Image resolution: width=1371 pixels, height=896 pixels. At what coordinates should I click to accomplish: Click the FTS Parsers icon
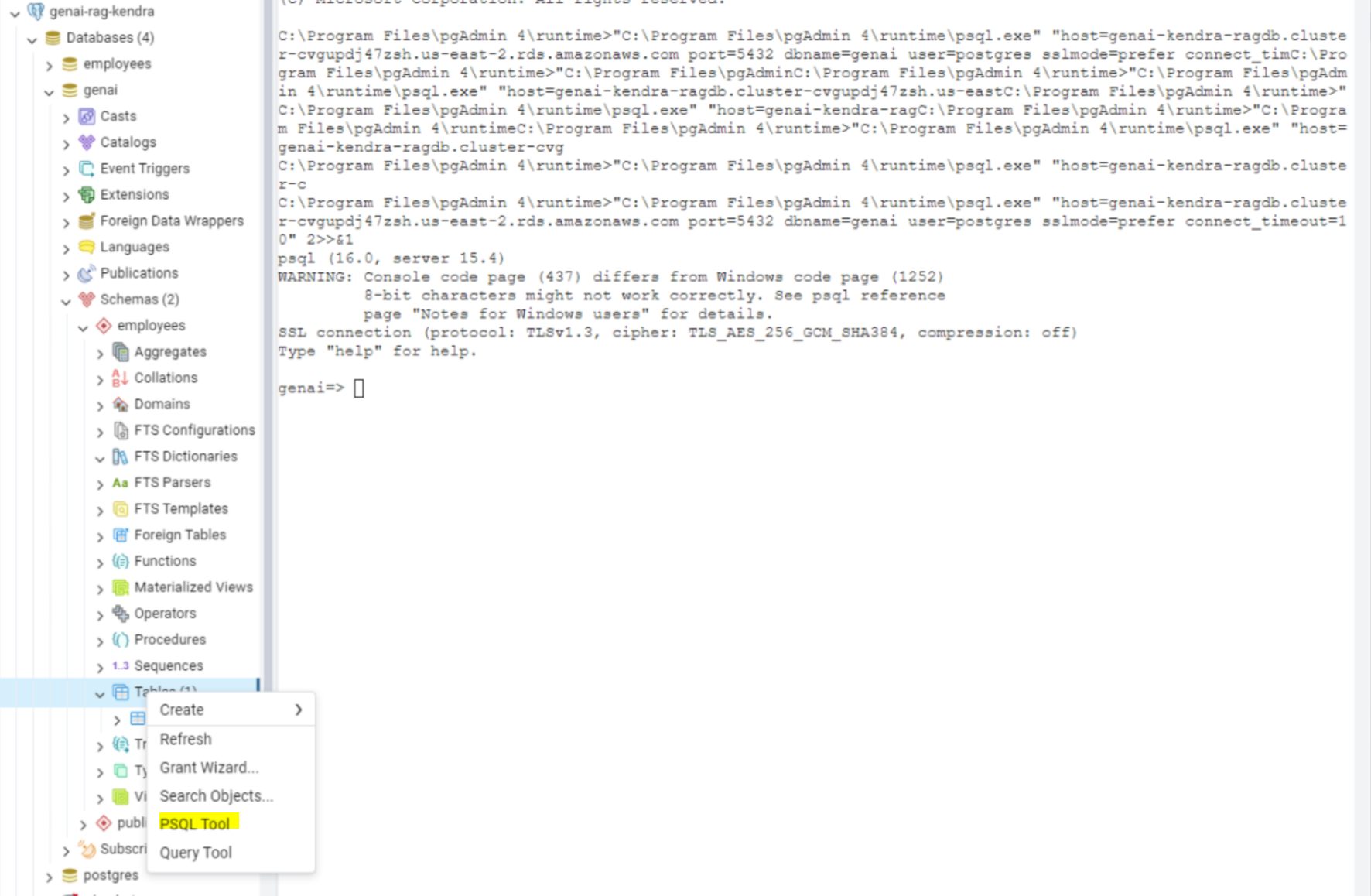tap(121, 482)
